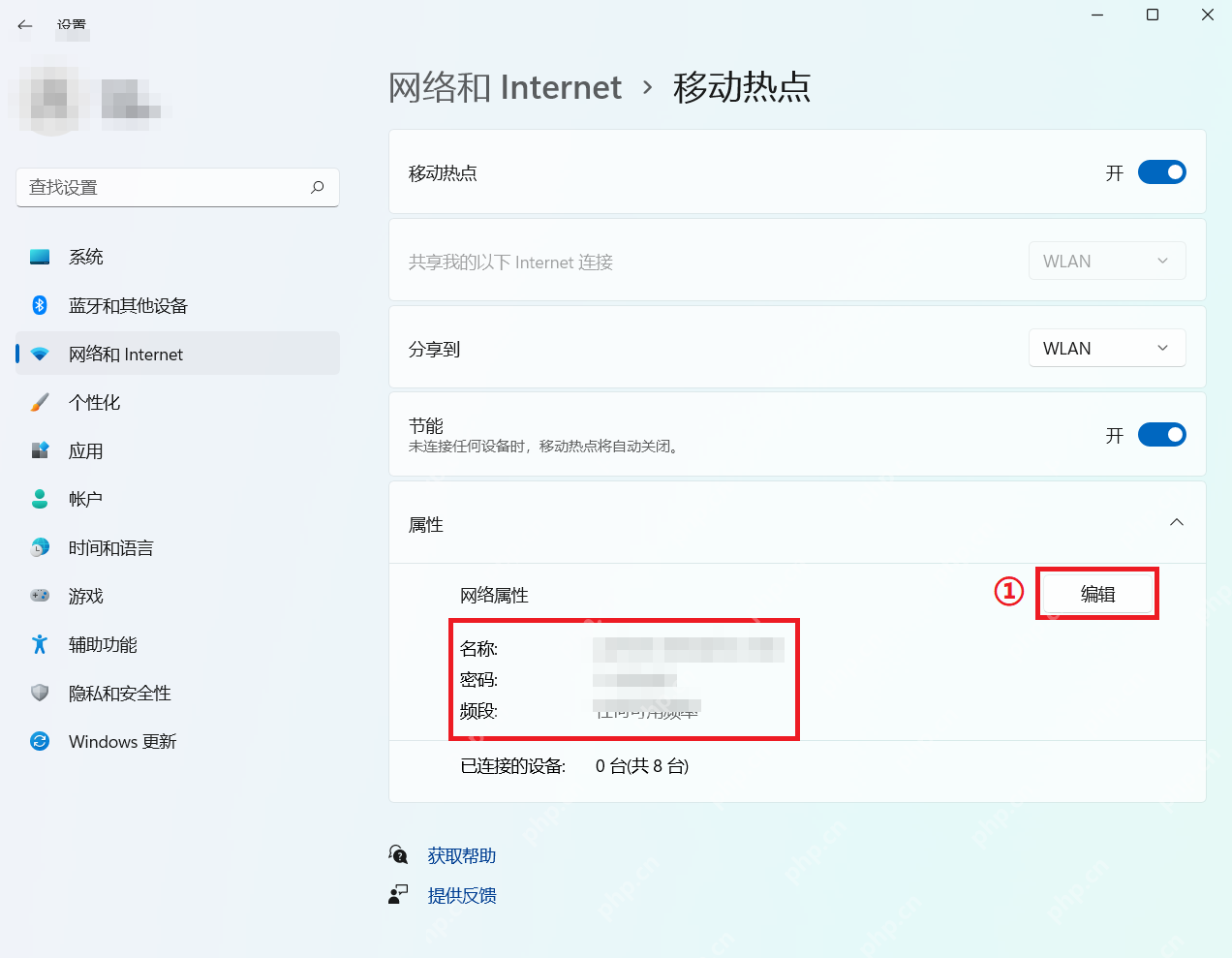Select 网络和 Internet in sidebar
The width and height of the screenshot is (1232, 958).
(x=177, y=354)
